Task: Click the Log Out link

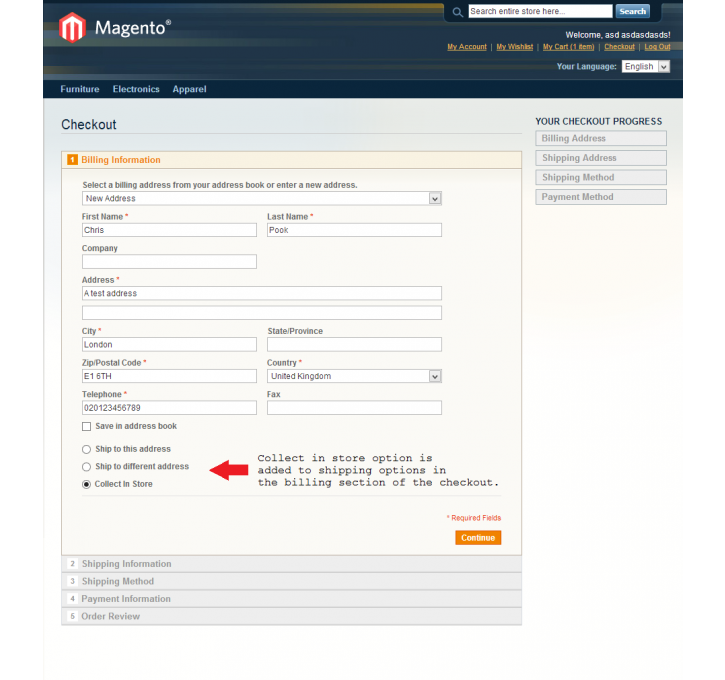Action: pos(657,47)
